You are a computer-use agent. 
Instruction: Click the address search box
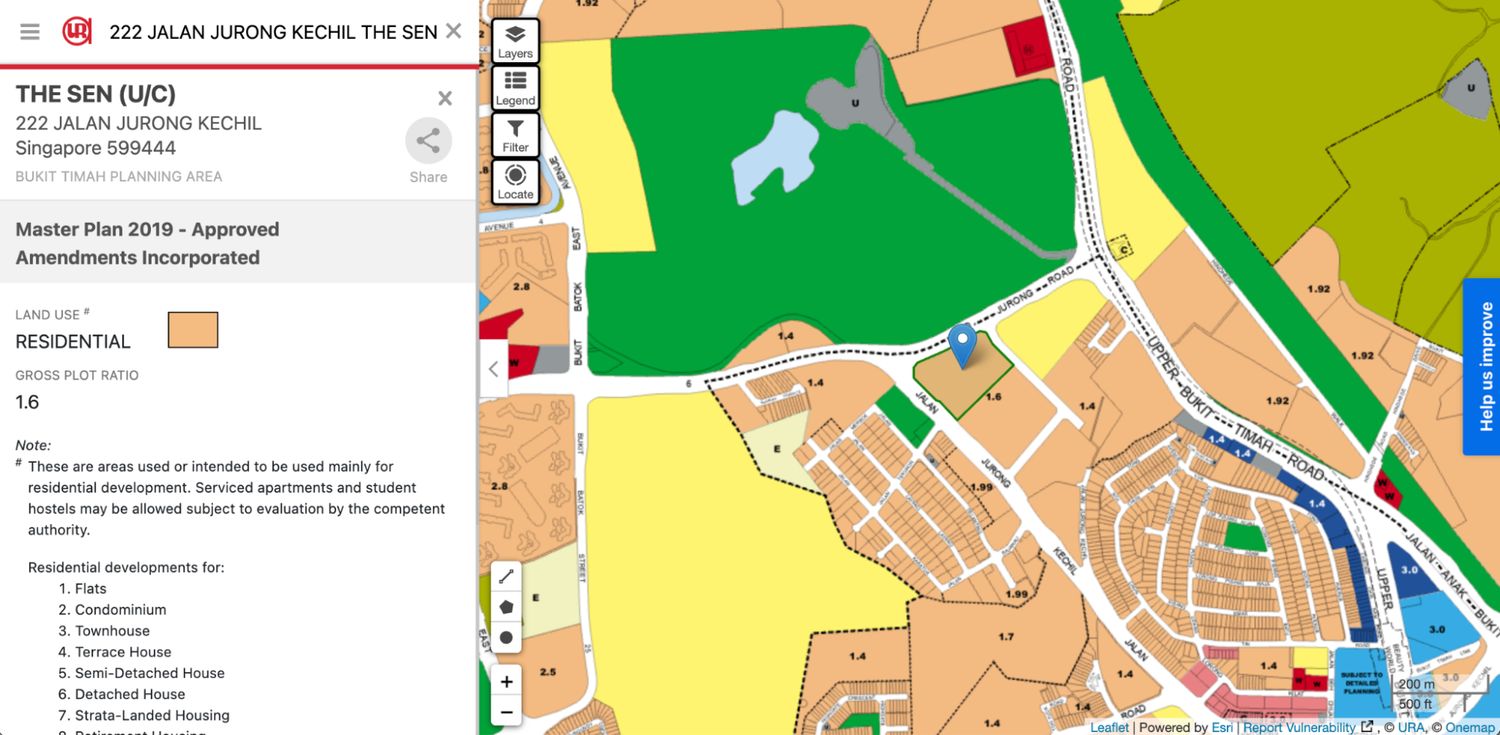pos(270,32)
